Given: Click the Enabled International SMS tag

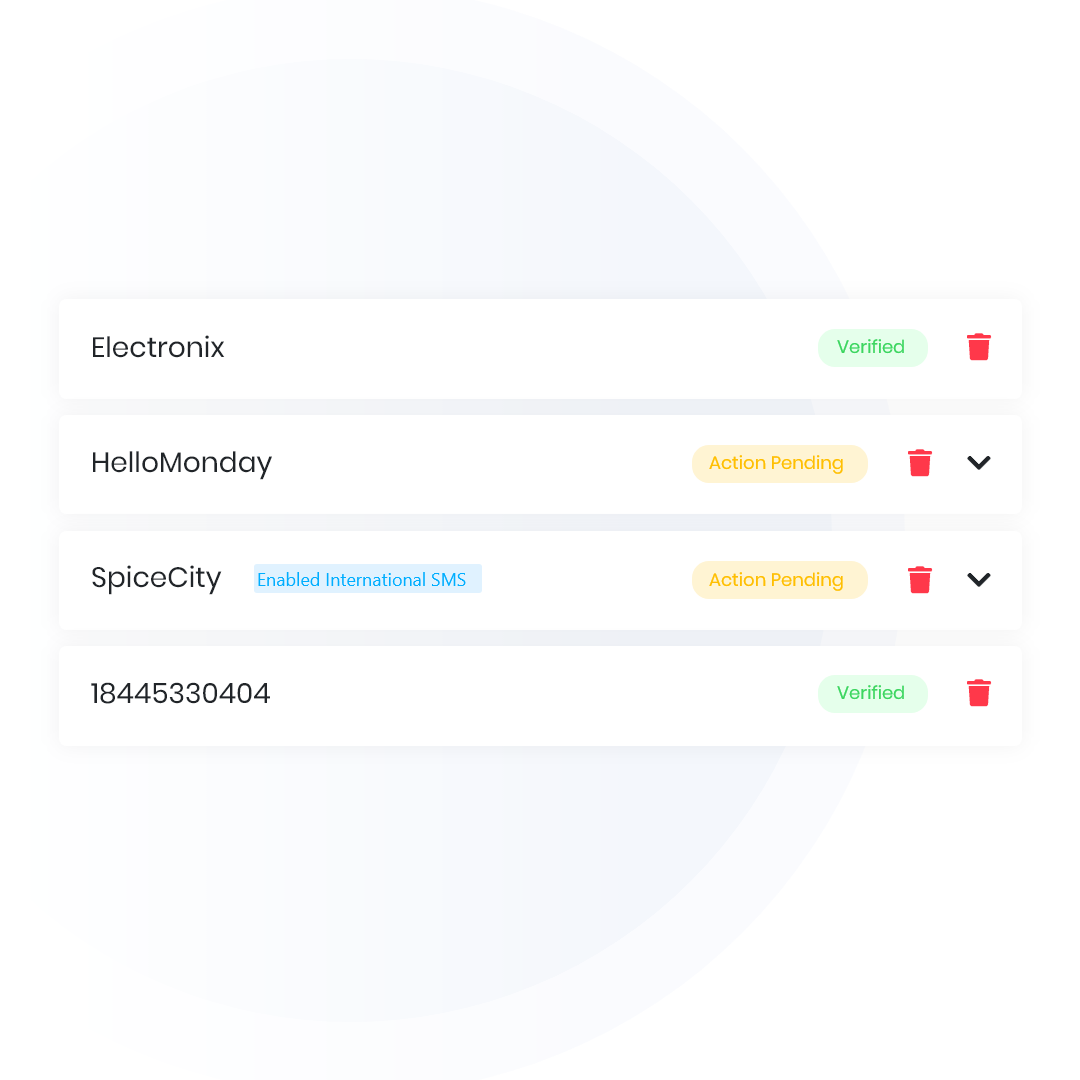Looking at the screenshot, I should (366, 579).
